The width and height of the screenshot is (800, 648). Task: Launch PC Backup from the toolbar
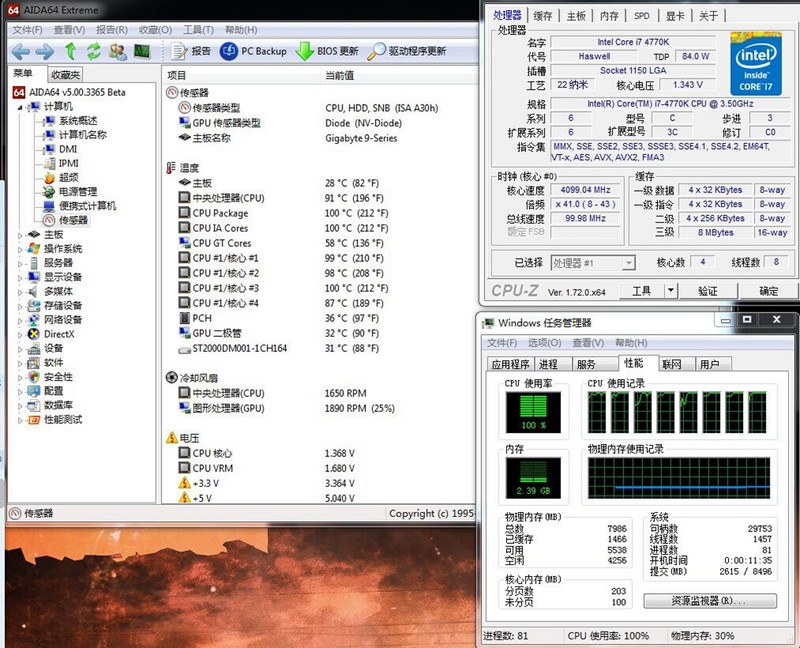pyautogui.click(x=253, y=51)
